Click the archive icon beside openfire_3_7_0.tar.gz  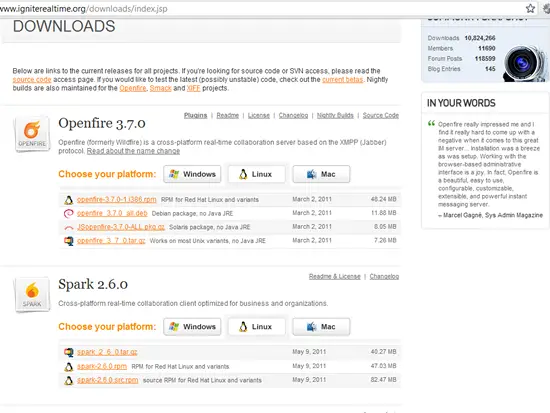[69, 241]
